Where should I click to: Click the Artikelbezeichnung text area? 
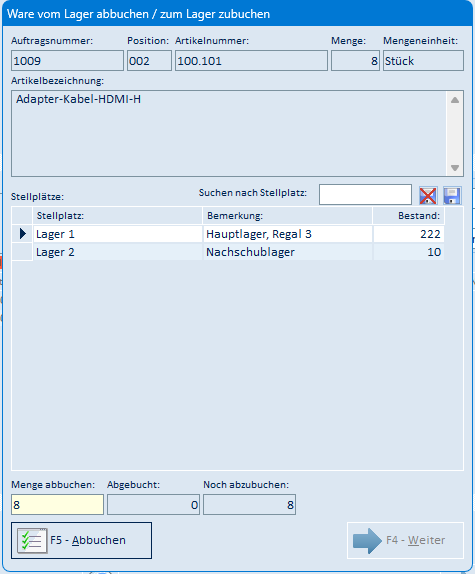229,134
